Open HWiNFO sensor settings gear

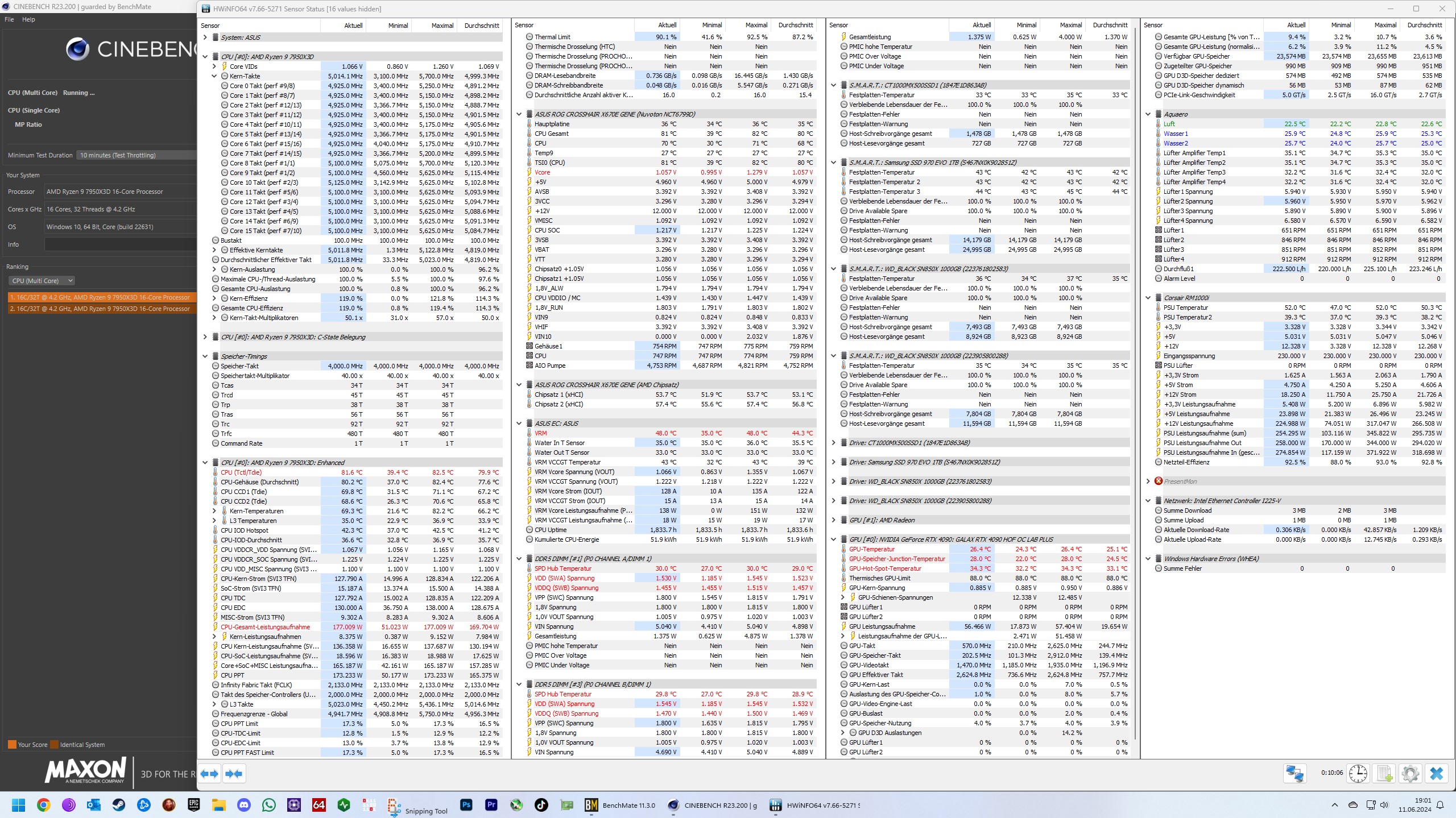1410,774
